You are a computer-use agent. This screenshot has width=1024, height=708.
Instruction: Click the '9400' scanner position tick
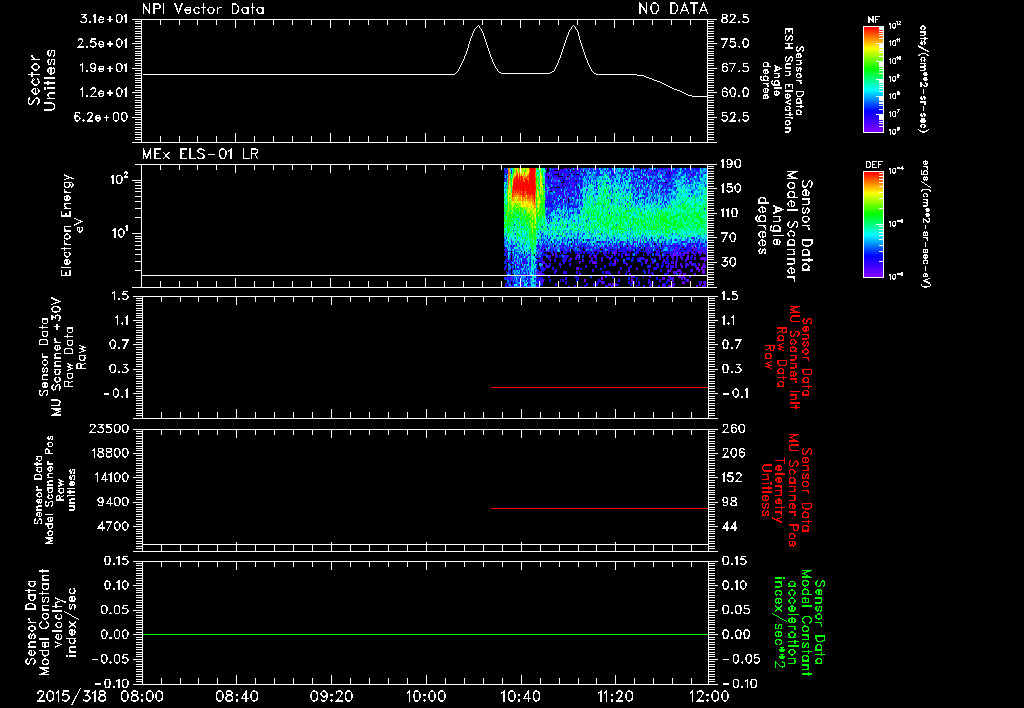click(112, 502)
